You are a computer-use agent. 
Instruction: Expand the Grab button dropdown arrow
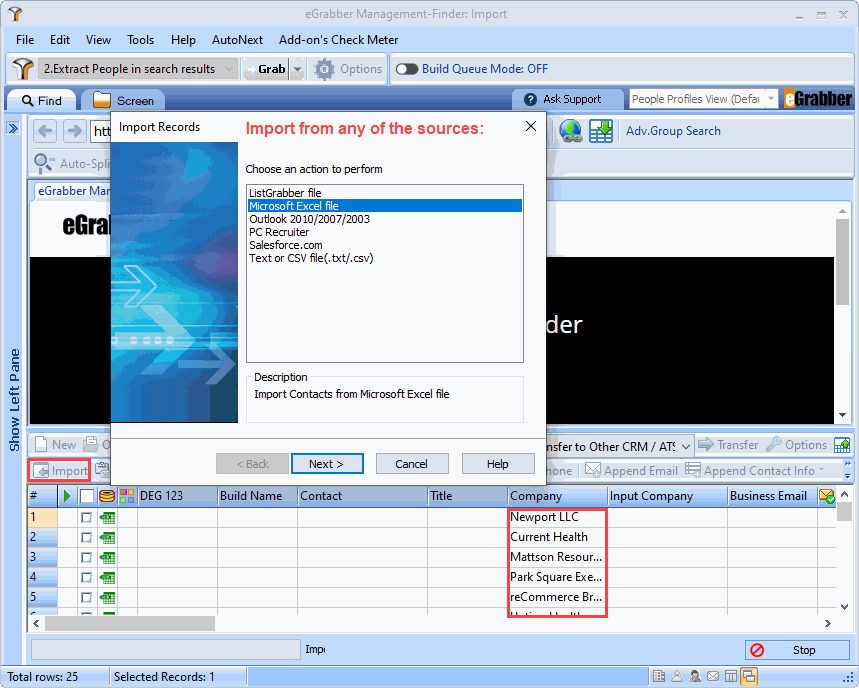(x=297, y=70)
